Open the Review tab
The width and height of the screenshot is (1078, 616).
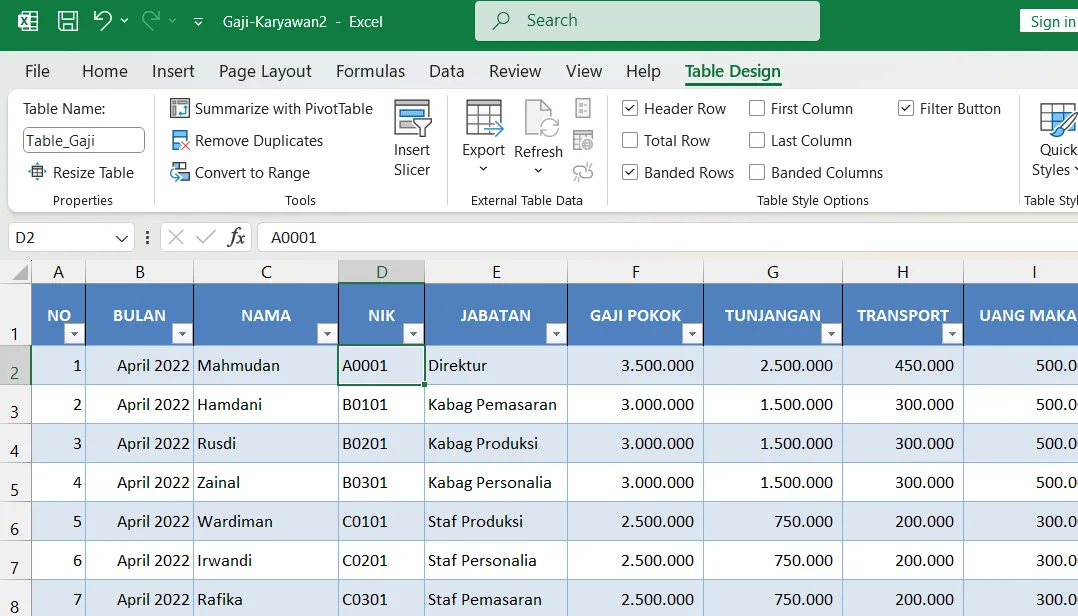tap(515, 72)
